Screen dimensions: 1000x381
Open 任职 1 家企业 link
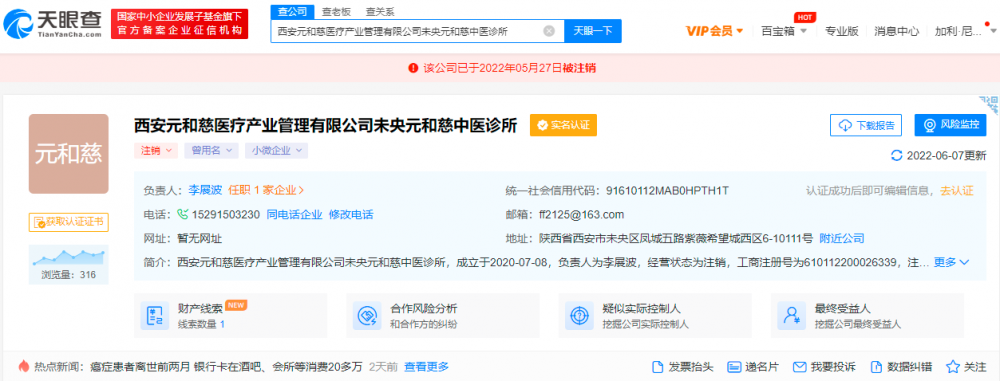(266, 190)
